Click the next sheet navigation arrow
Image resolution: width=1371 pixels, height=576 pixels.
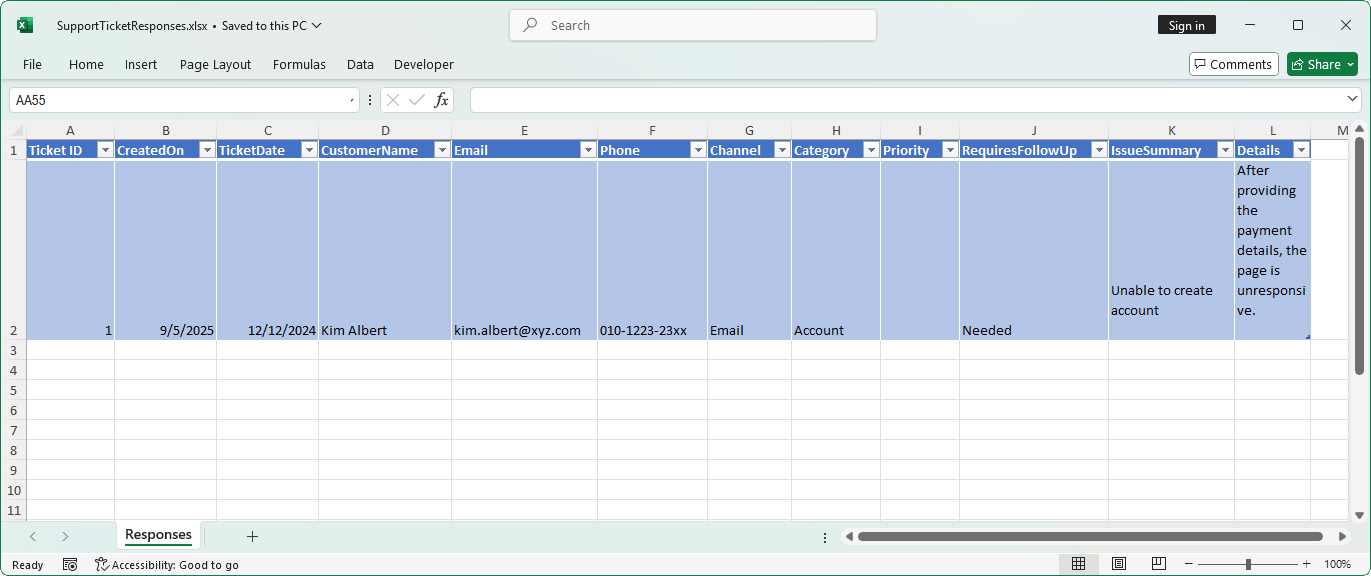coord(64,537)
